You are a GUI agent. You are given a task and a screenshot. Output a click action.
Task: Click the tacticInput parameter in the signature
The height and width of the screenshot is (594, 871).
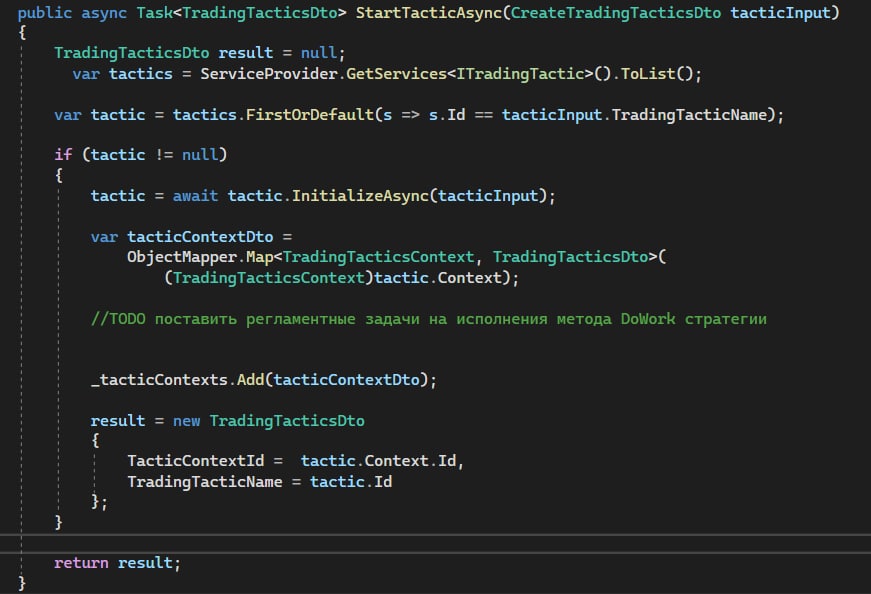(780, 12)
